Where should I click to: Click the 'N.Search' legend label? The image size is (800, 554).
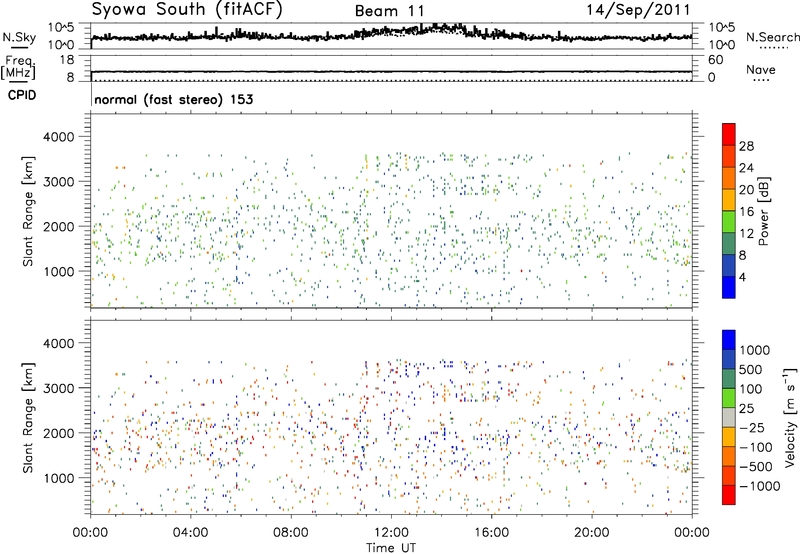click(x=773, y=37)
